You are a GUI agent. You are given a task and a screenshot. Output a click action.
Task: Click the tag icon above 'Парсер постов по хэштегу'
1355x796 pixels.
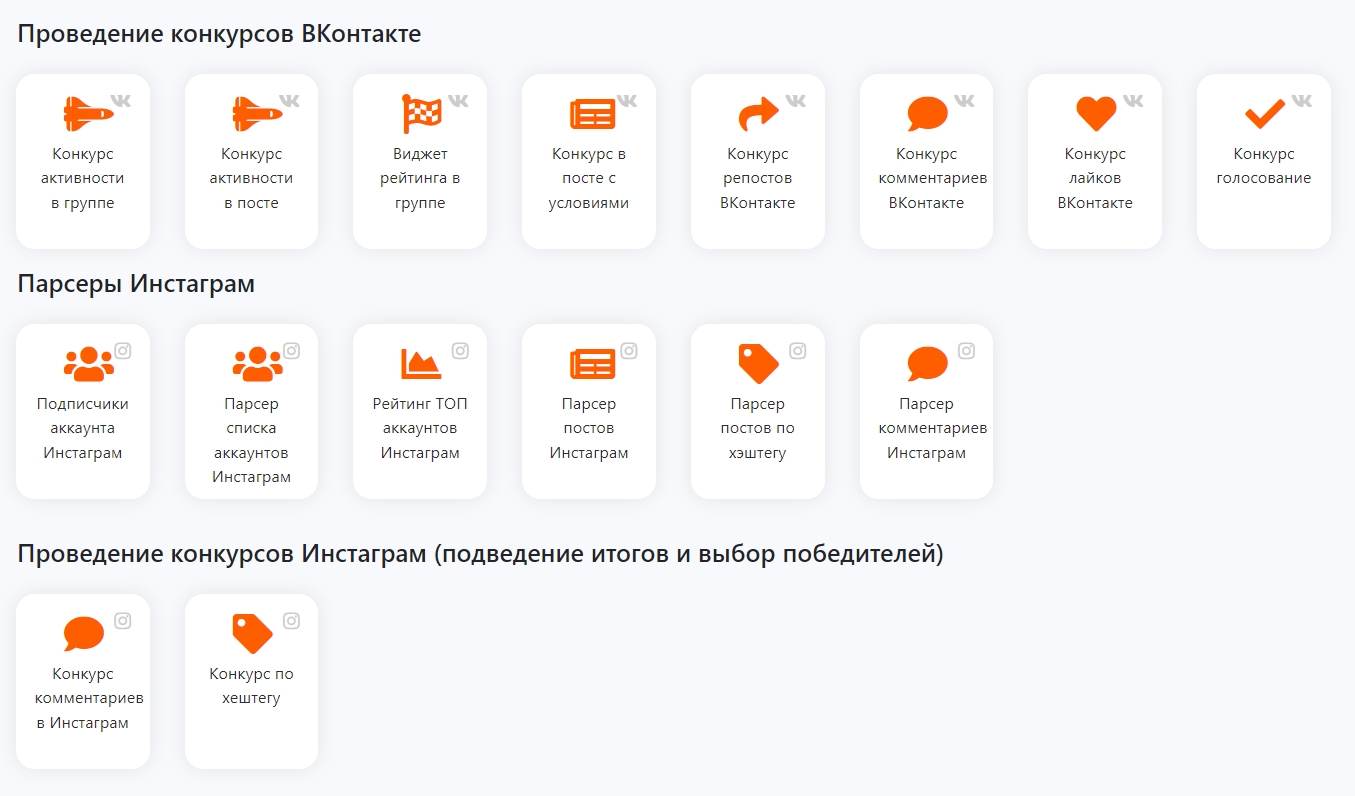758,364
